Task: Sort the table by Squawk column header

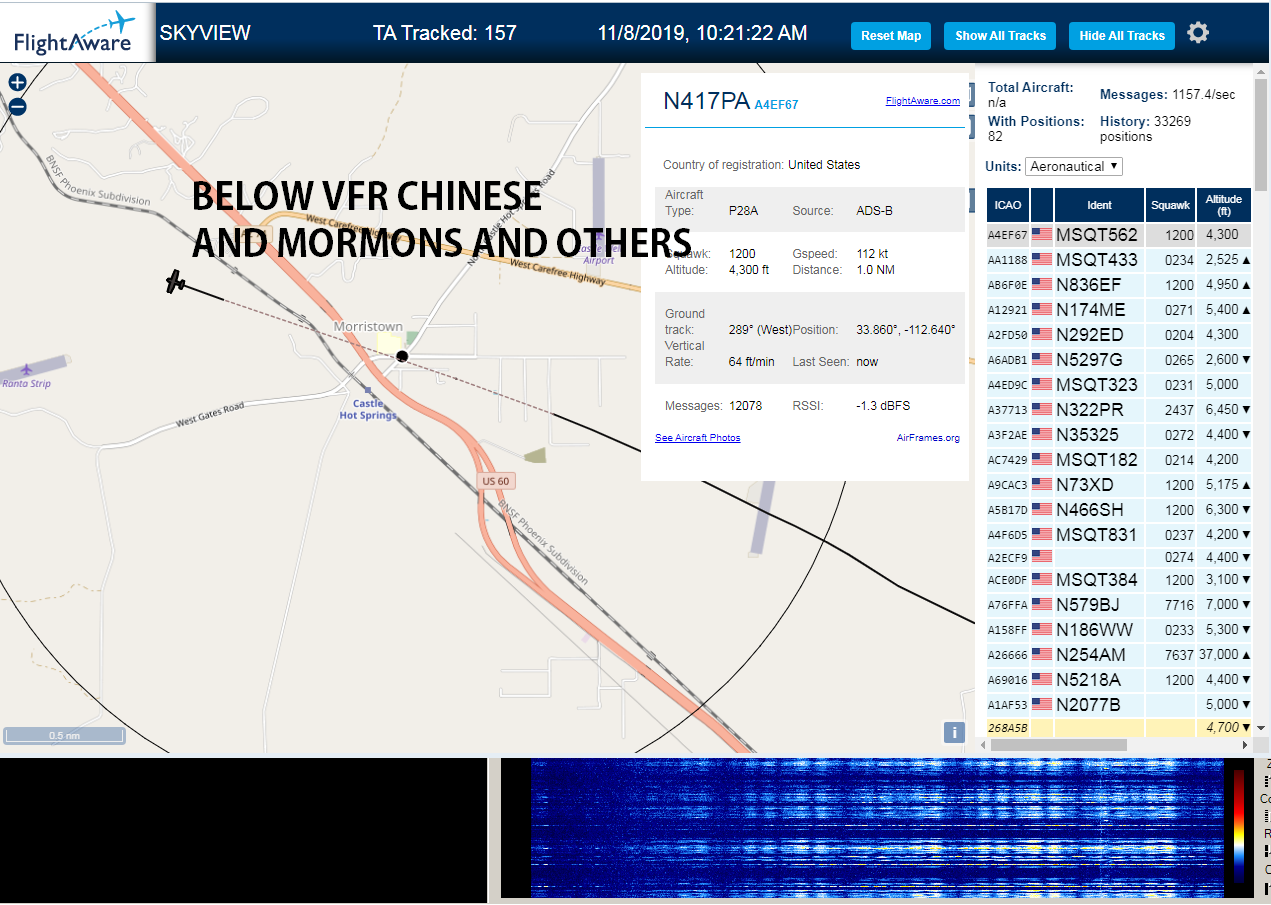Action: tap(1171, 205)
